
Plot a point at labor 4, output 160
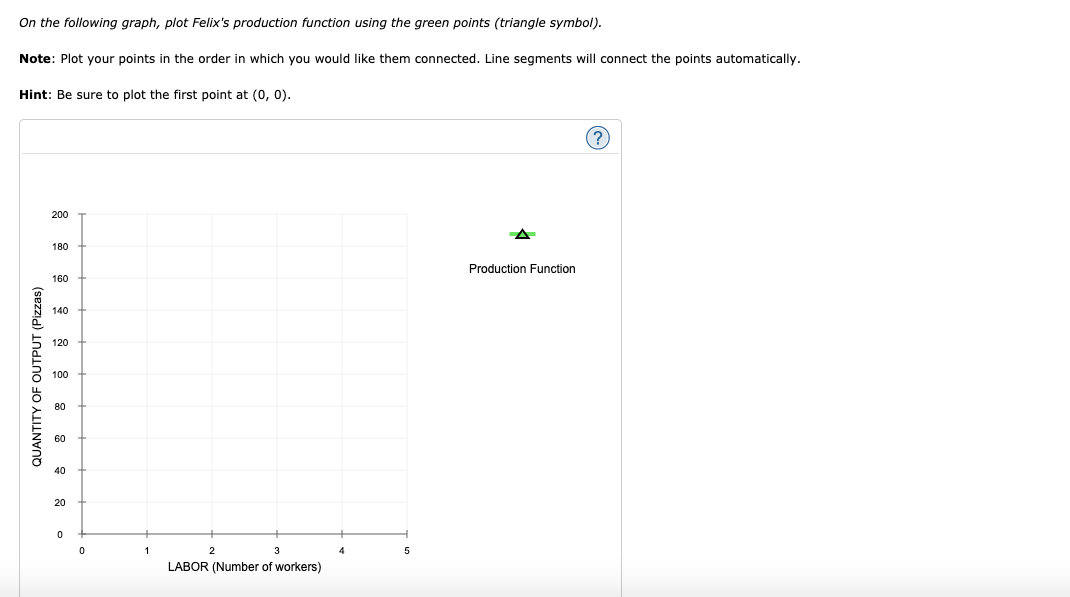click(341, 278)
